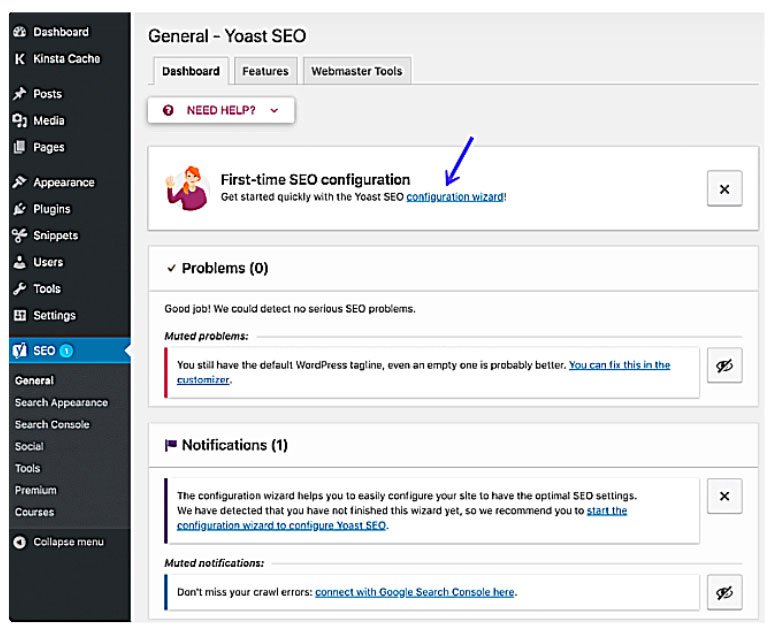Open the Snippets menu label

point(56,235)
